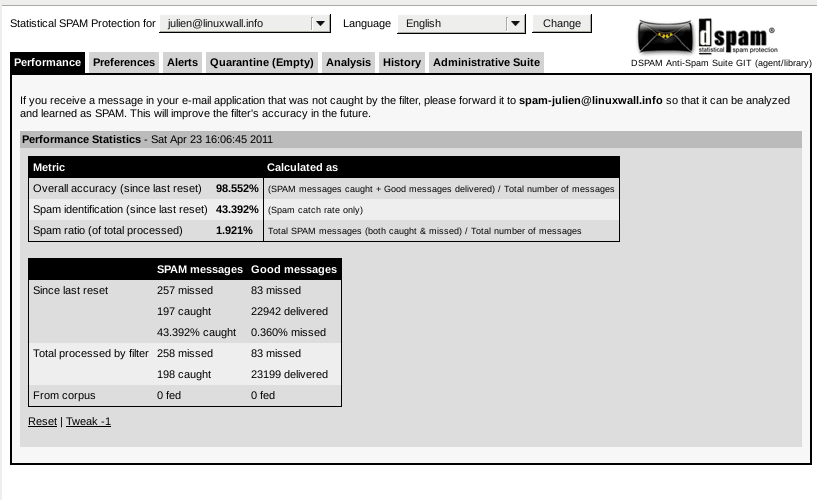
Task: Click the Calculated as column header
Action: [x=302, y=167]
